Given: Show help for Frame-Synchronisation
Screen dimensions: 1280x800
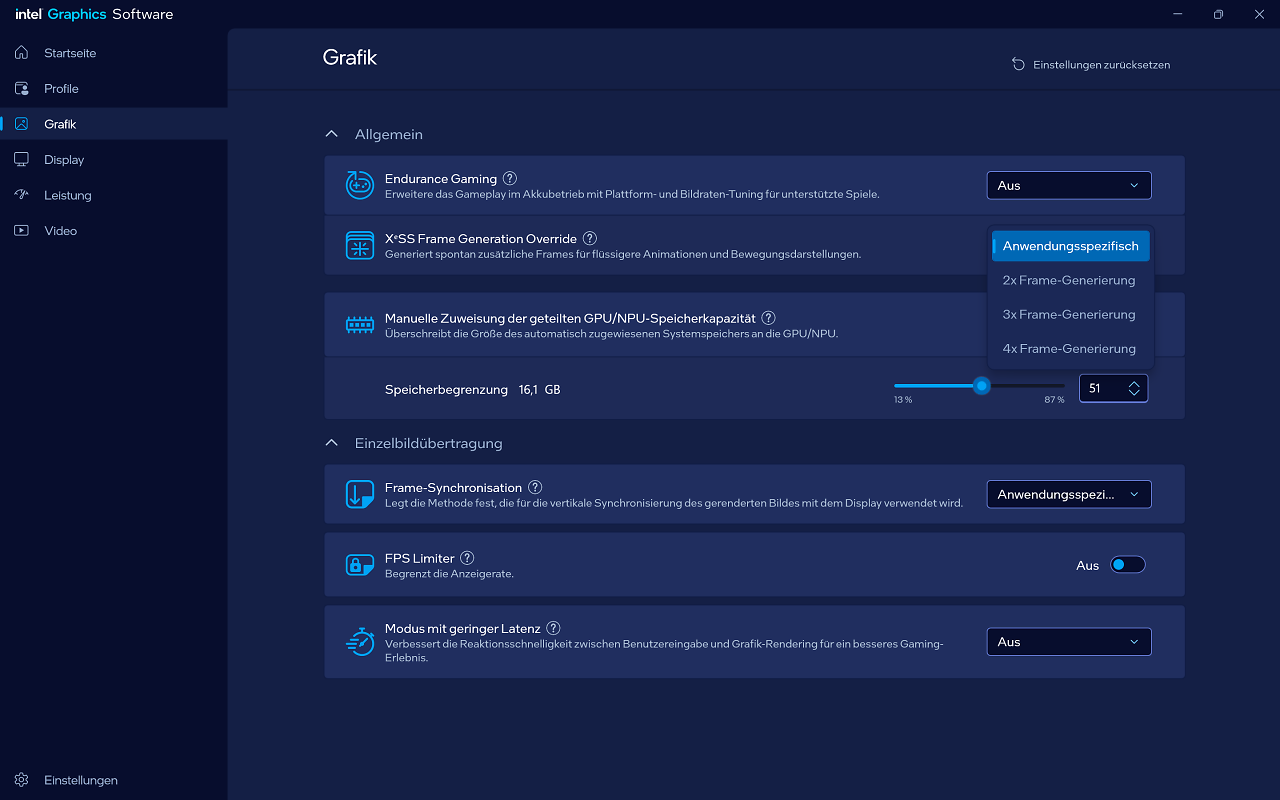Looking at the screenshot, I should click(535, 487).
